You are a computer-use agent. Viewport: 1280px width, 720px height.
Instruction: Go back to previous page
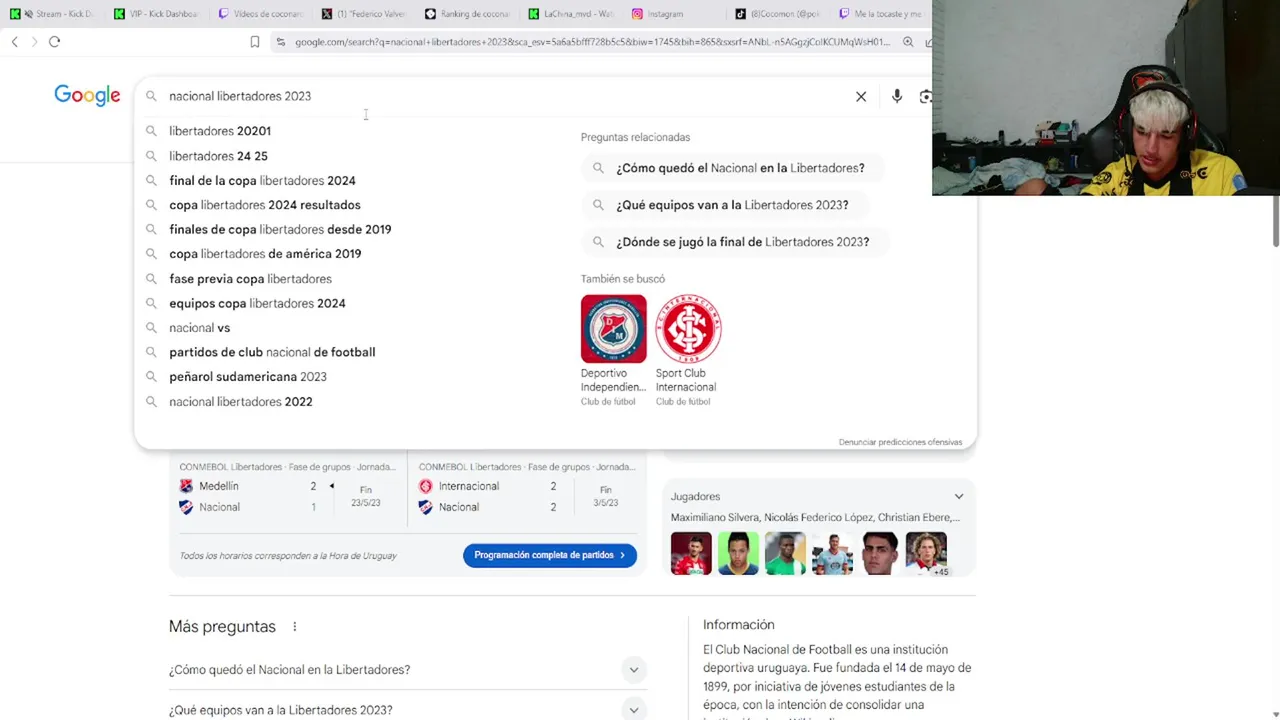14,42
